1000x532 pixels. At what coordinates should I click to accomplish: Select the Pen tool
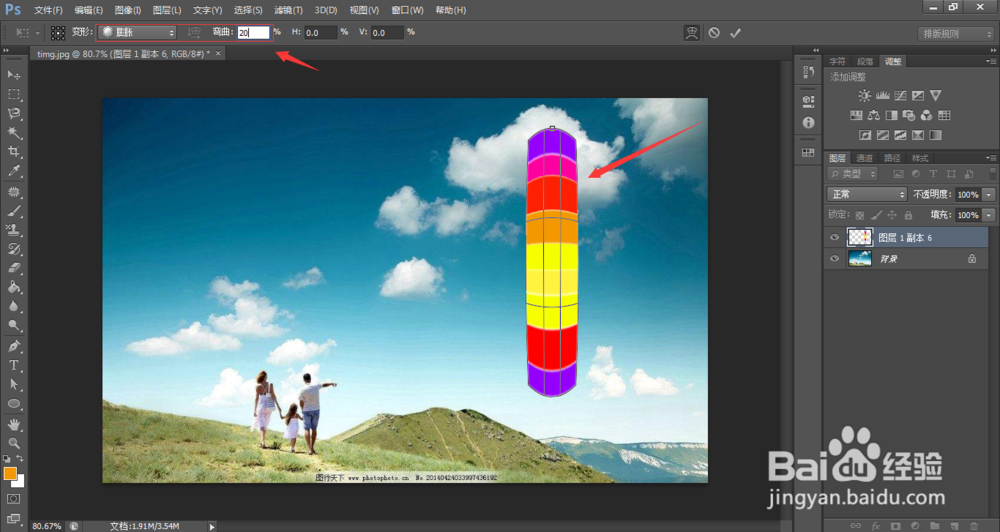[13, 346]
